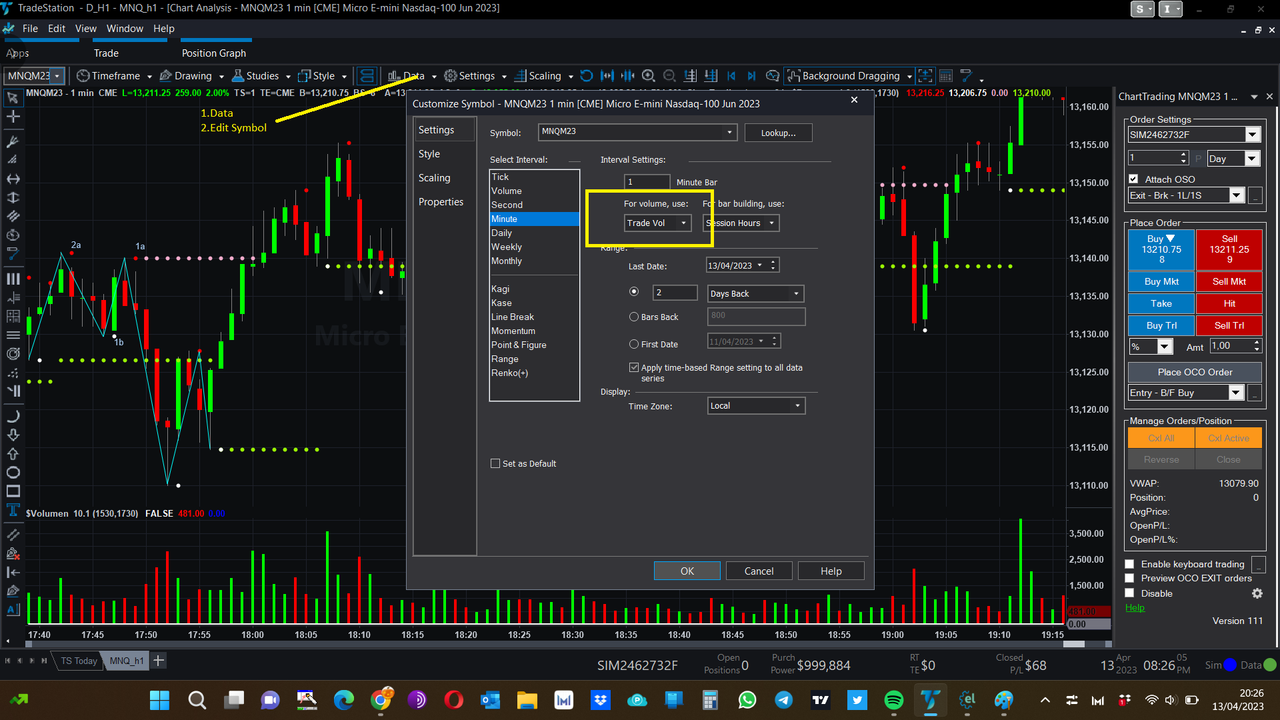Viewport: 1280px width, 720px height.
Task: Click the S button at top right
Action: pos(1143,9)
